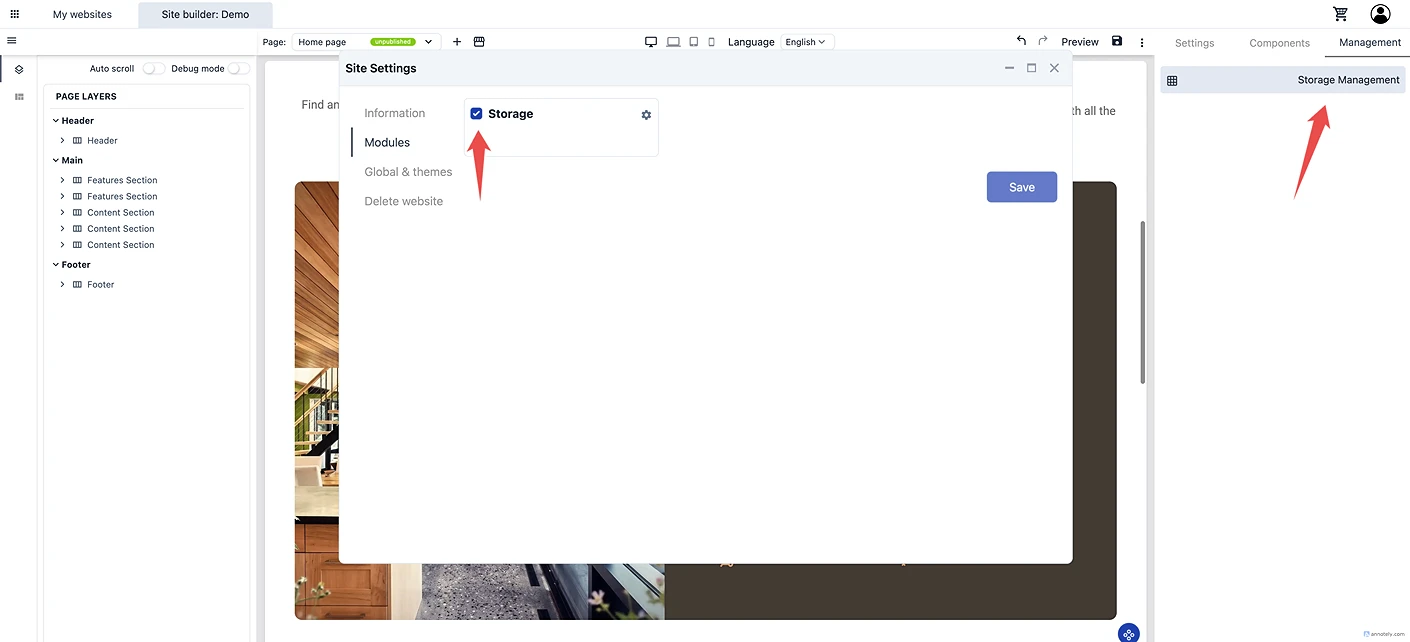Click the desktop viewport icon

(x=651, y=42)
